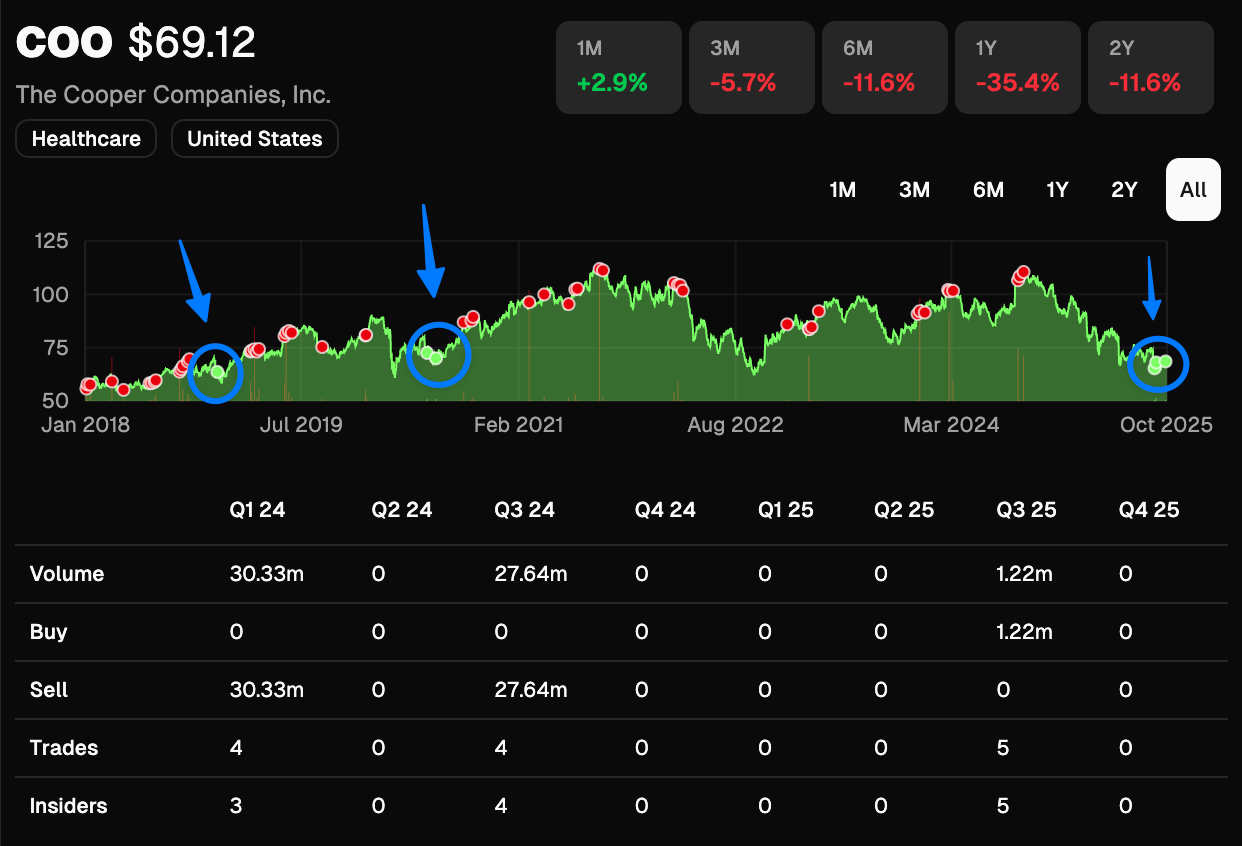Viewport: 1242px width, 846px height.
Task: Click the Aug 2022 axis label
Action: coord(735,425)
